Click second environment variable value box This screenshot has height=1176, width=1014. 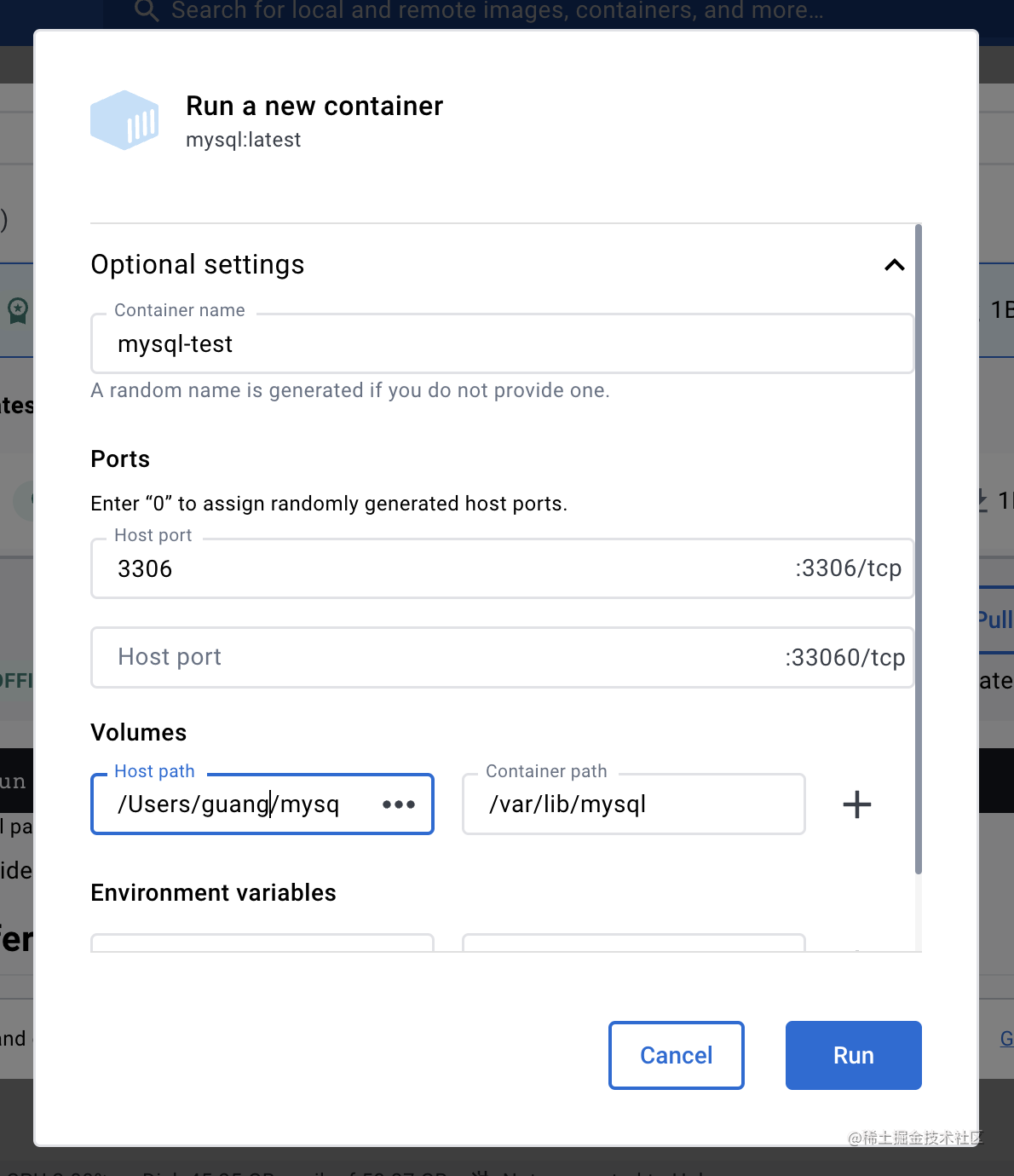[x=633, y=943]
